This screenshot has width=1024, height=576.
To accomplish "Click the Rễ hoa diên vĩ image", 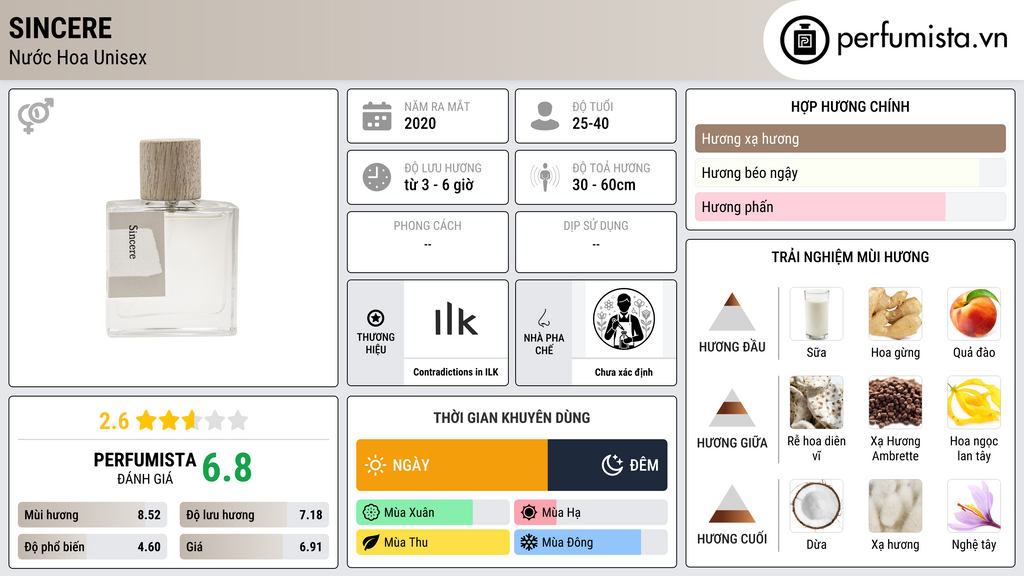I will [816, 402].
